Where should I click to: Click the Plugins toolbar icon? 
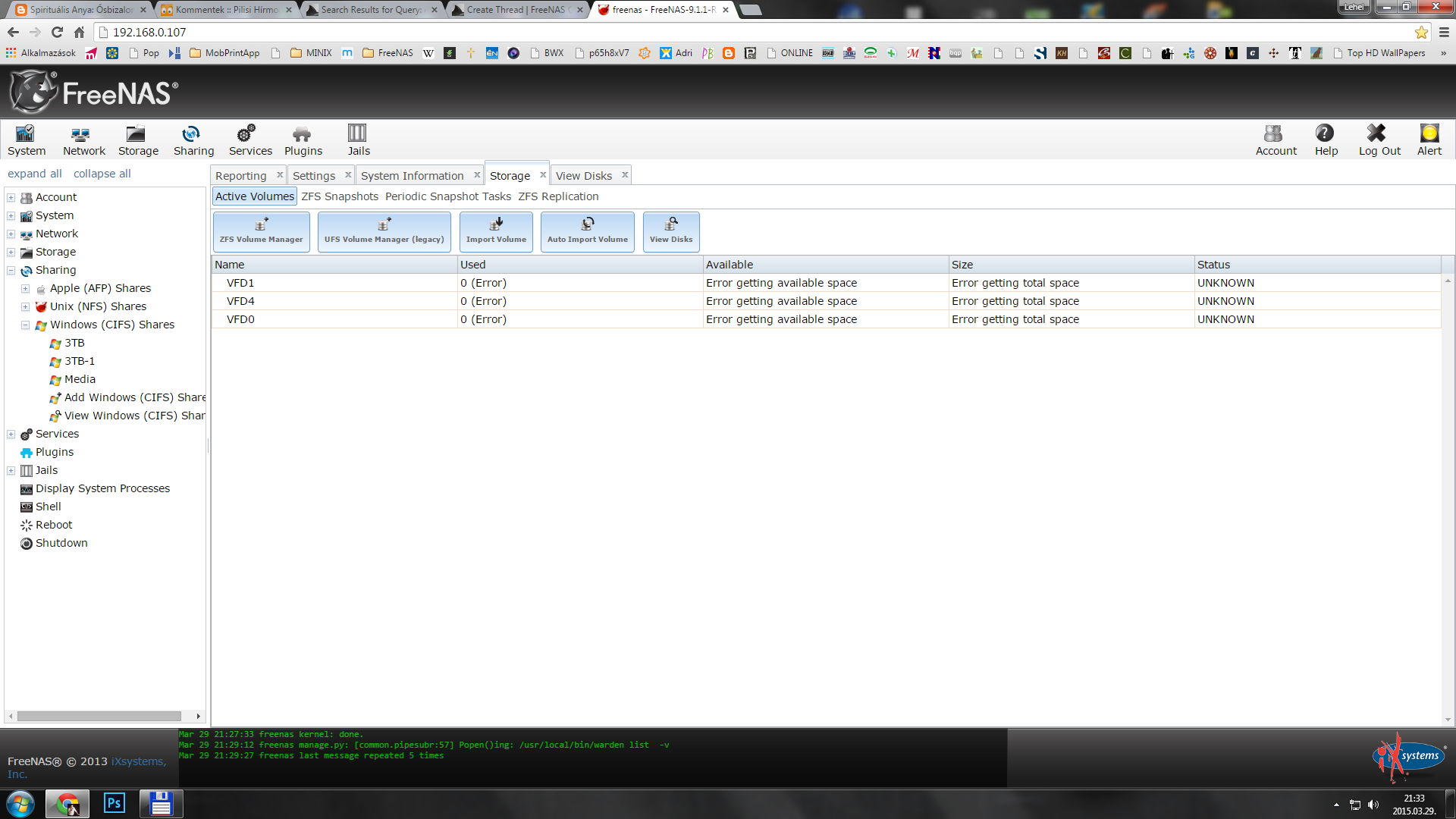pos(303,140)
